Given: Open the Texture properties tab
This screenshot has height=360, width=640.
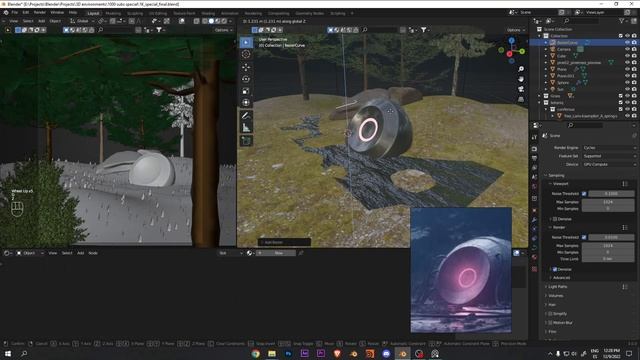Looking at the screenshot, I should click(535, 269).
